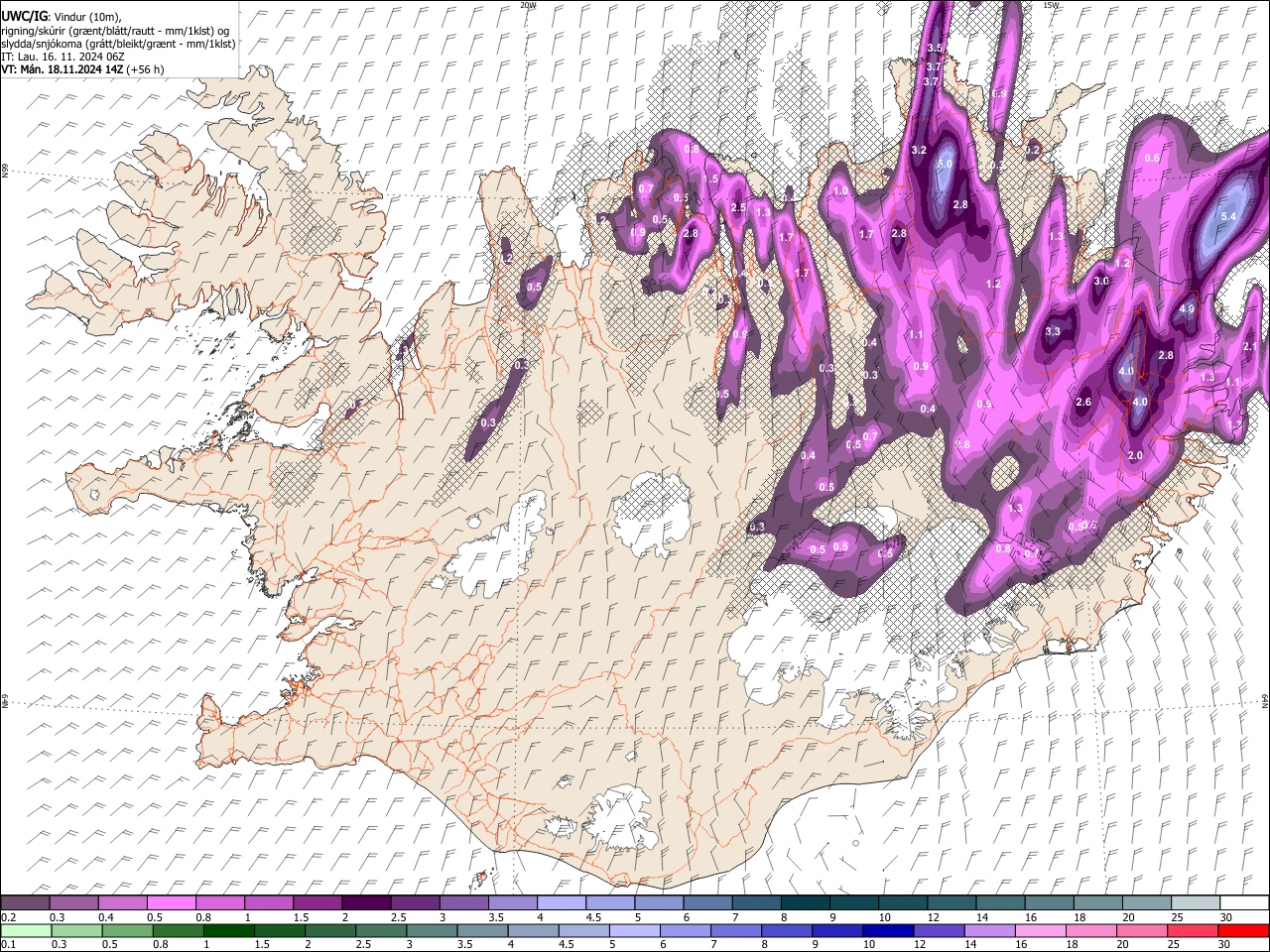Click the snow legend swatch between 3.5 and 4
The image size is (1270, 952).
(x=512, y=902)
